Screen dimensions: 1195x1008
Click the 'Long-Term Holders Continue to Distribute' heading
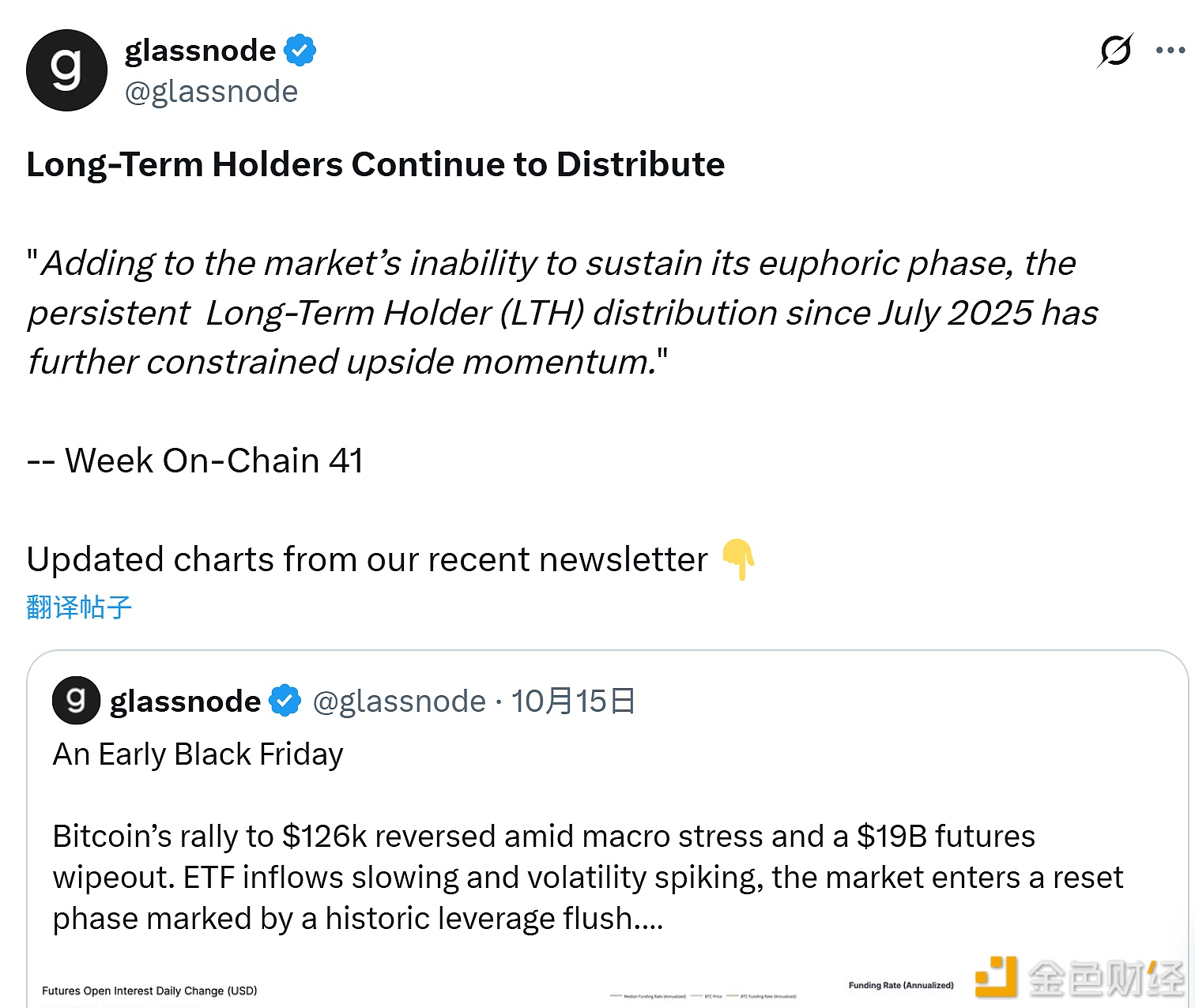coord(375,164)
